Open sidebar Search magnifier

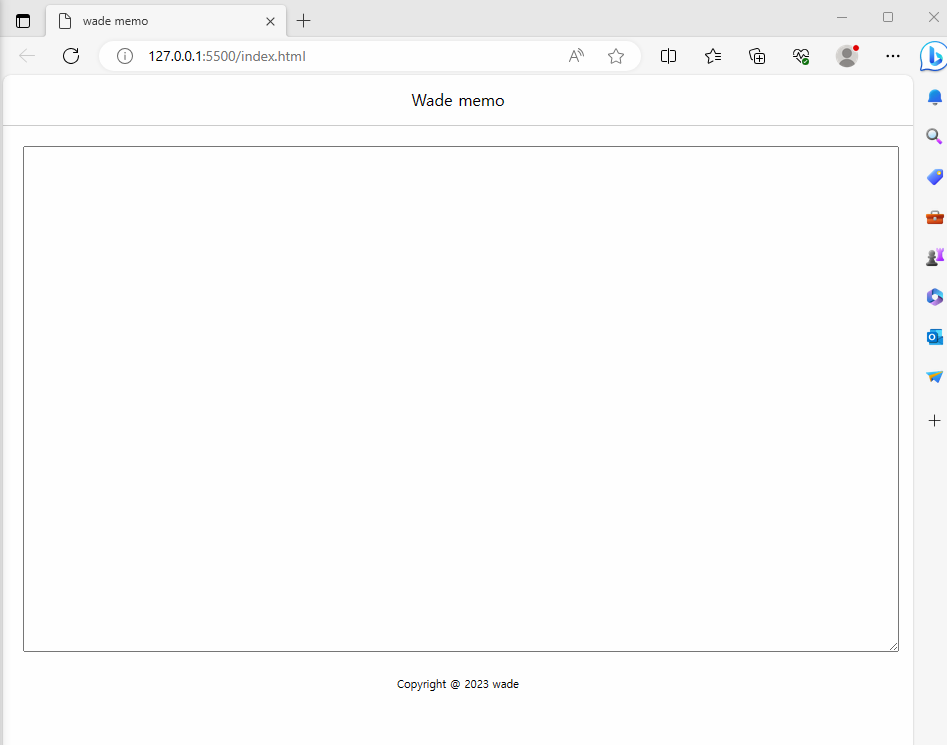[934, 136]
